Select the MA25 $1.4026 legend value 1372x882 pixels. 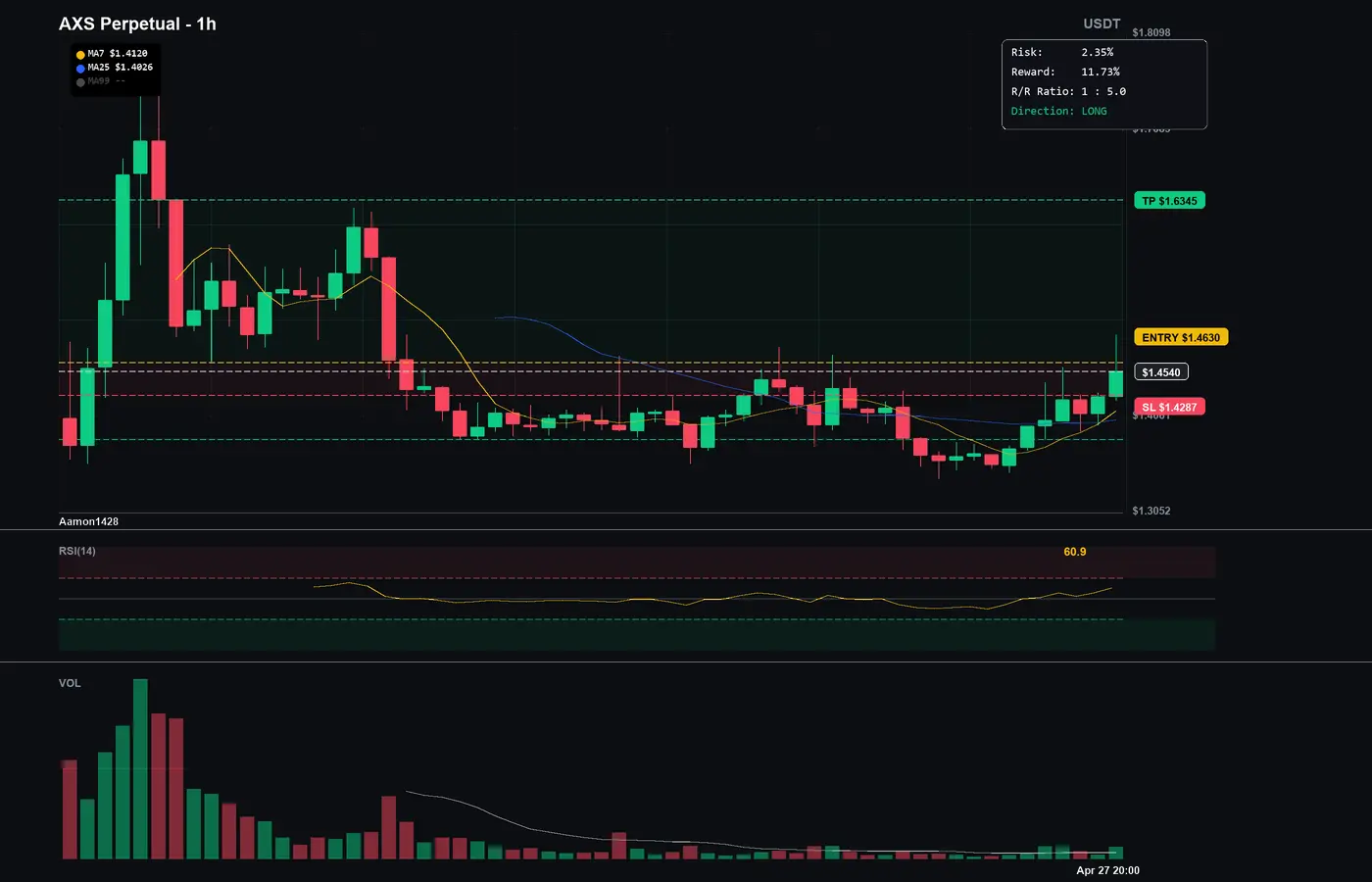(121, 68)
